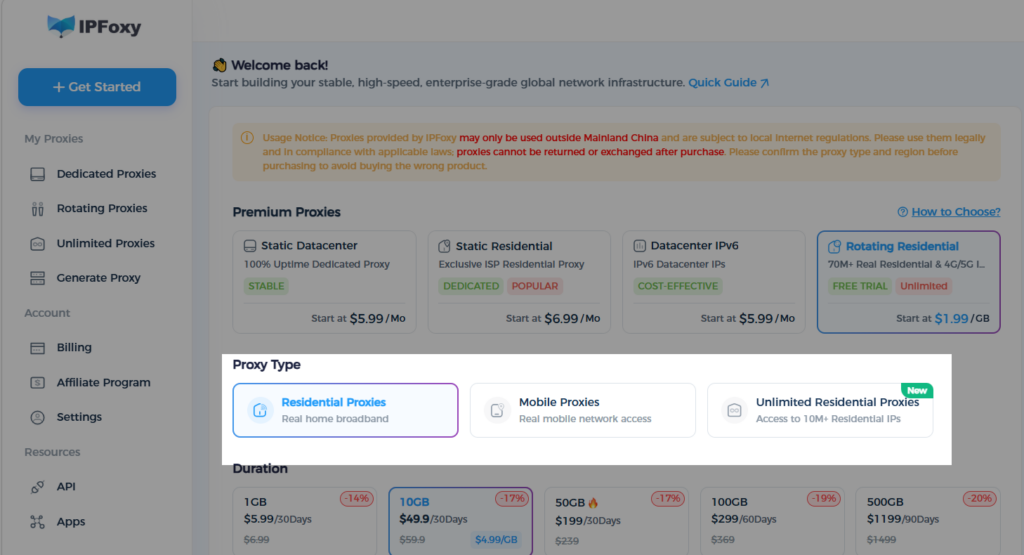Open the Quick Guide link
The image size is (1024, 555).
728,82
